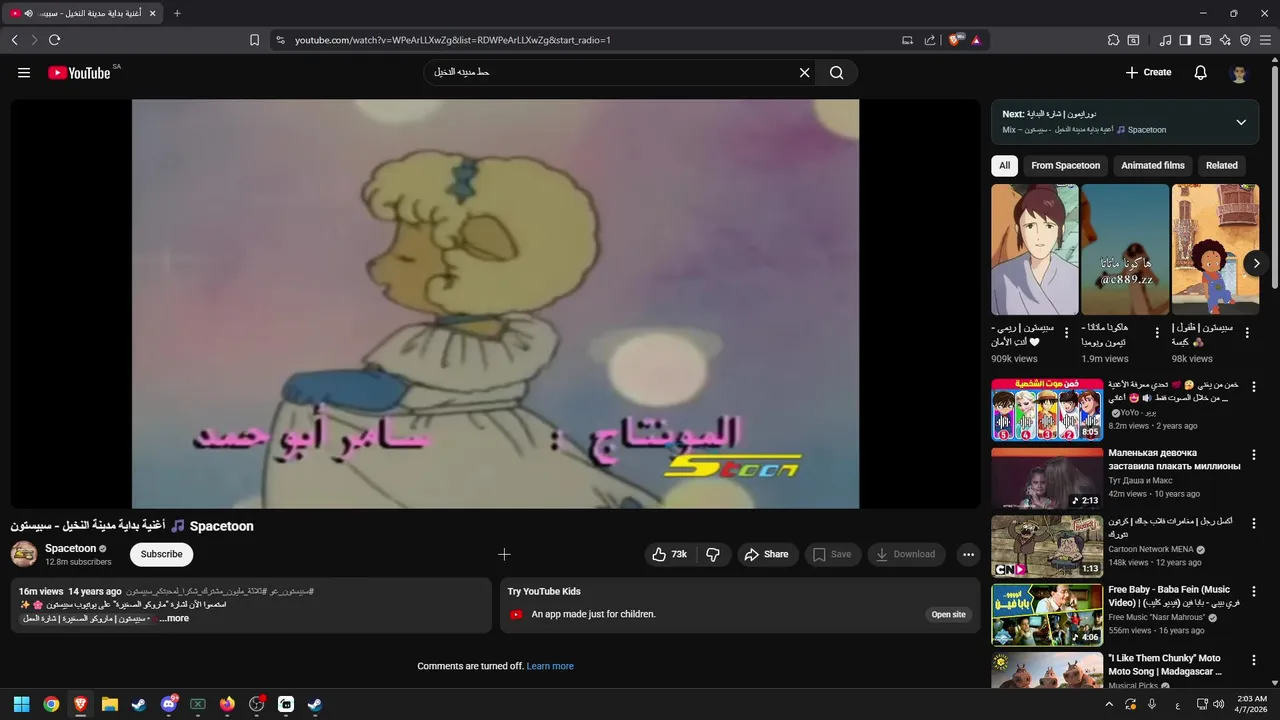1280x720 pixels.
Task: Open the Brave Shields lion icon
Action: point(954,40)
